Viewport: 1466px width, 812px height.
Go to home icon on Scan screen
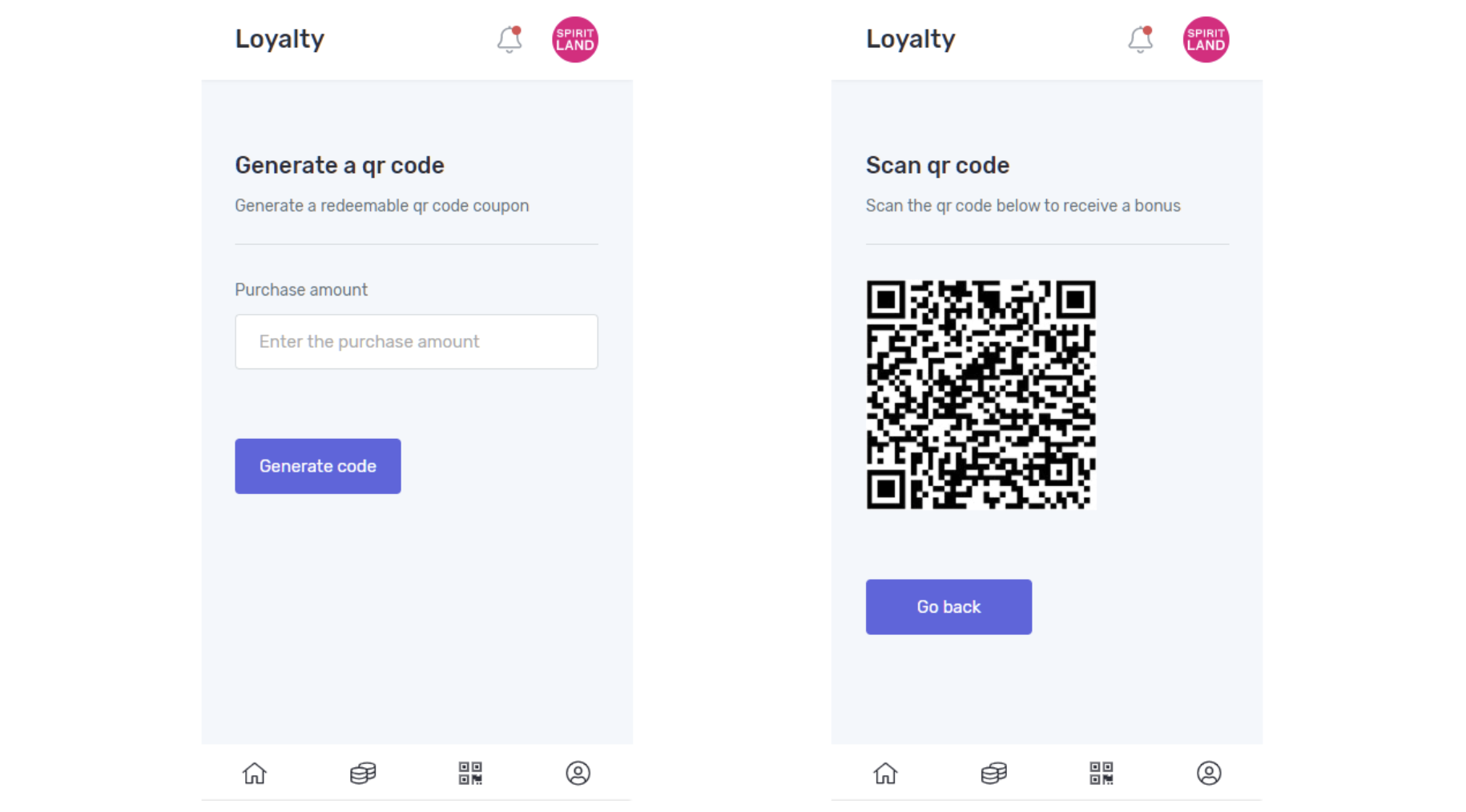(x=885, y=773)
